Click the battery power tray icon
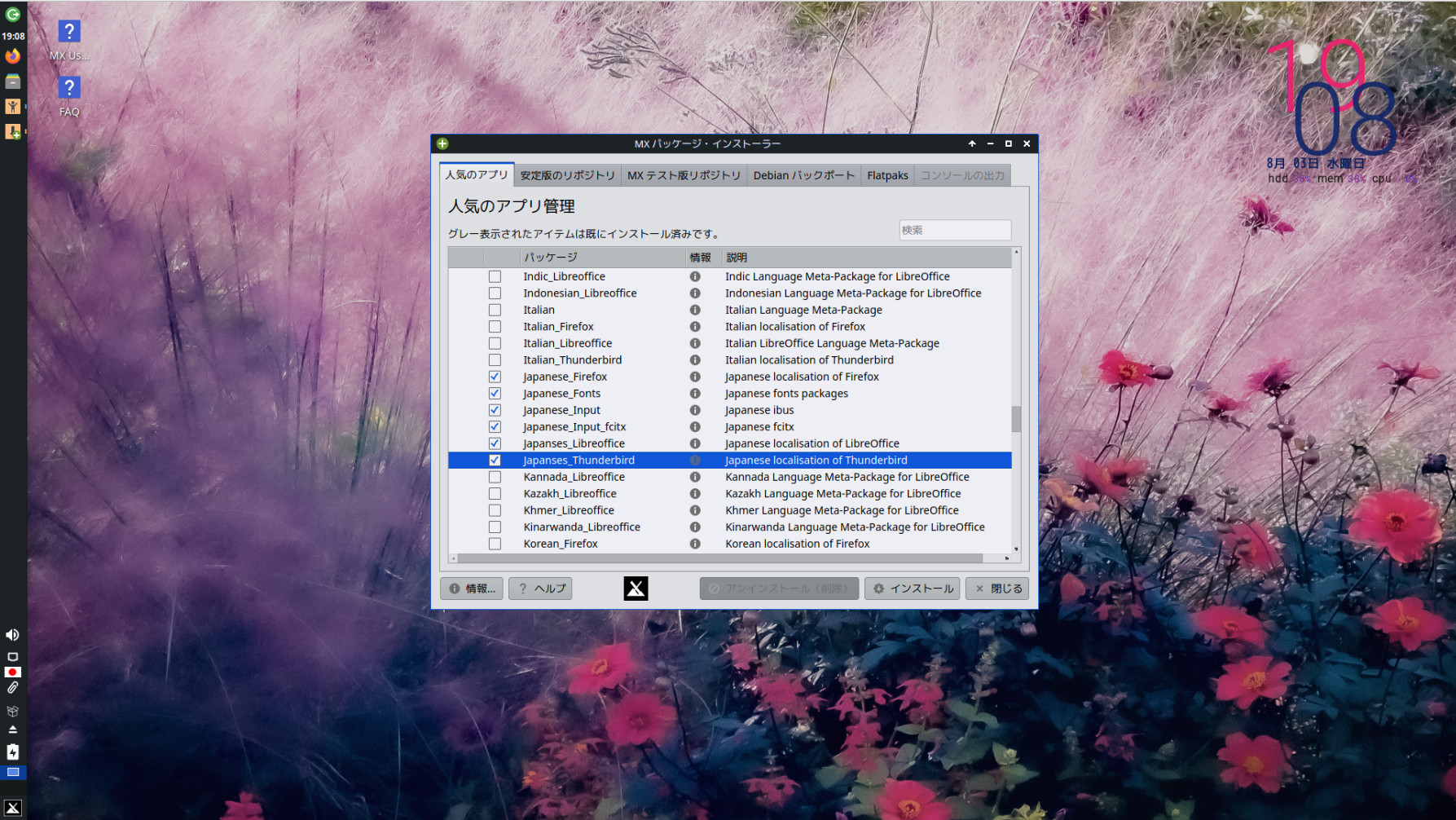Viewport: 1456px width, 820px height. coord(13,752)
